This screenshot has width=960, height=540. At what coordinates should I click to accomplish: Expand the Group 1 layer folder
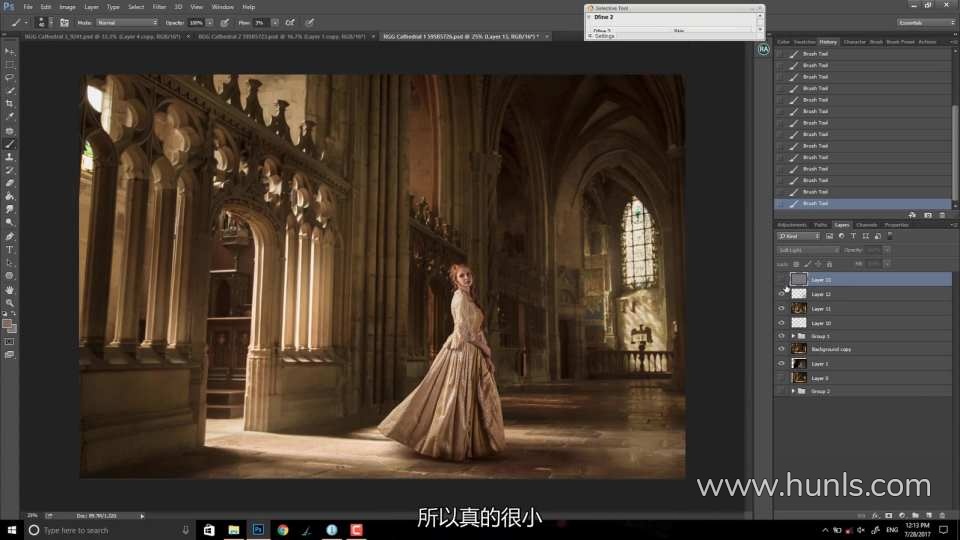pos(792,336)
